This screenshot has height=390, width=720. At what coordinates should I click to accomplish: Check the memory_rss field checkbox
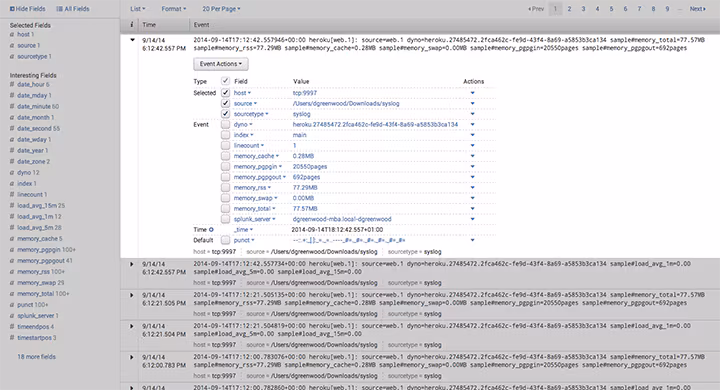point(225,187)
